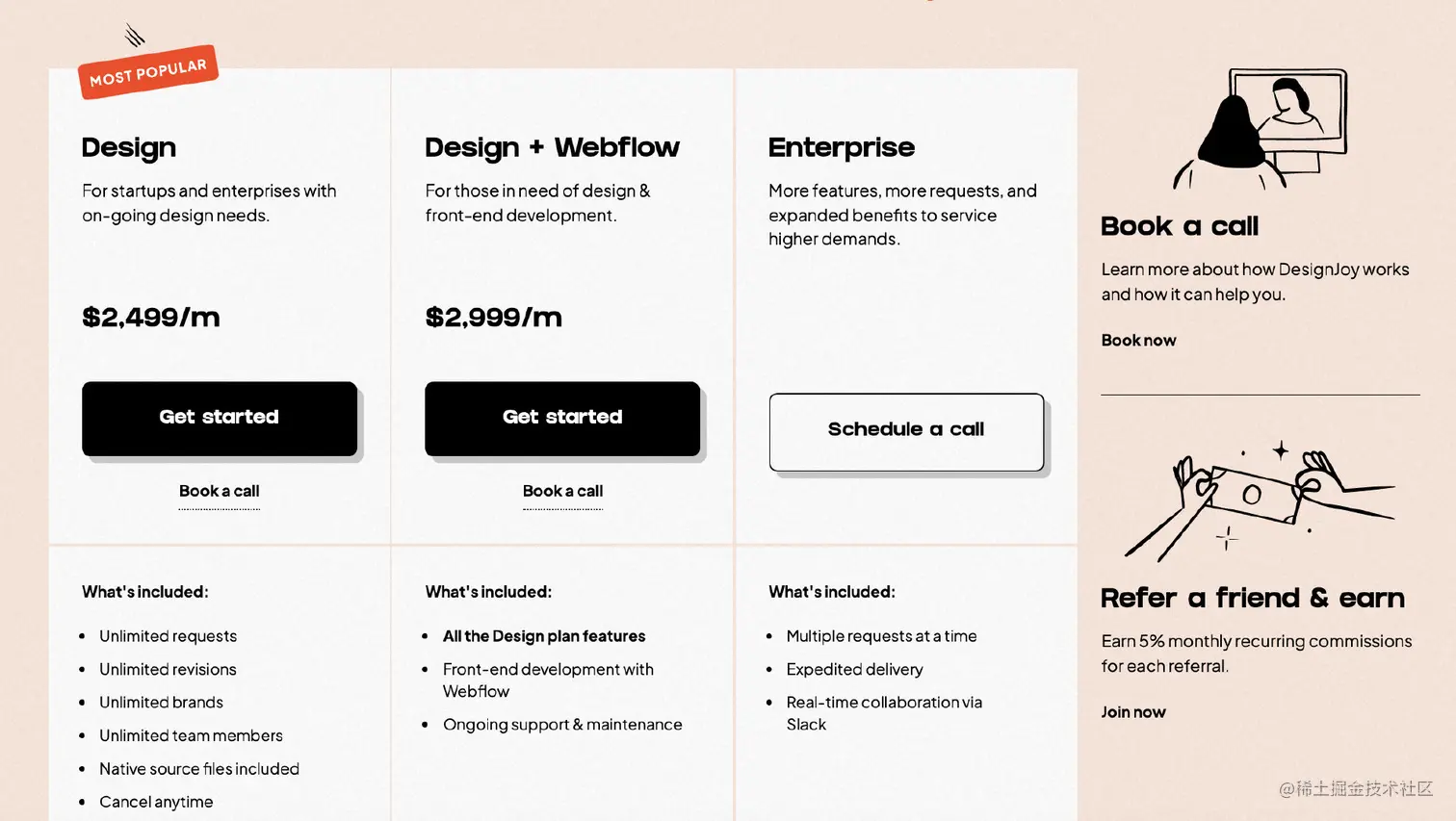Click Get started under Design plan
The width and height of the screenshot is (1456, 821).
point(220,419)
